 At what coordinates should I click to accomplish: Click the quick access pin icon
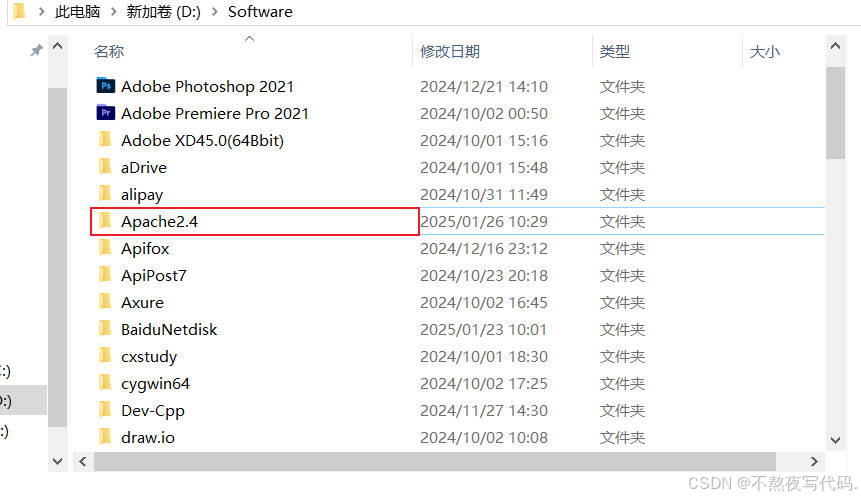click(36, 51)
